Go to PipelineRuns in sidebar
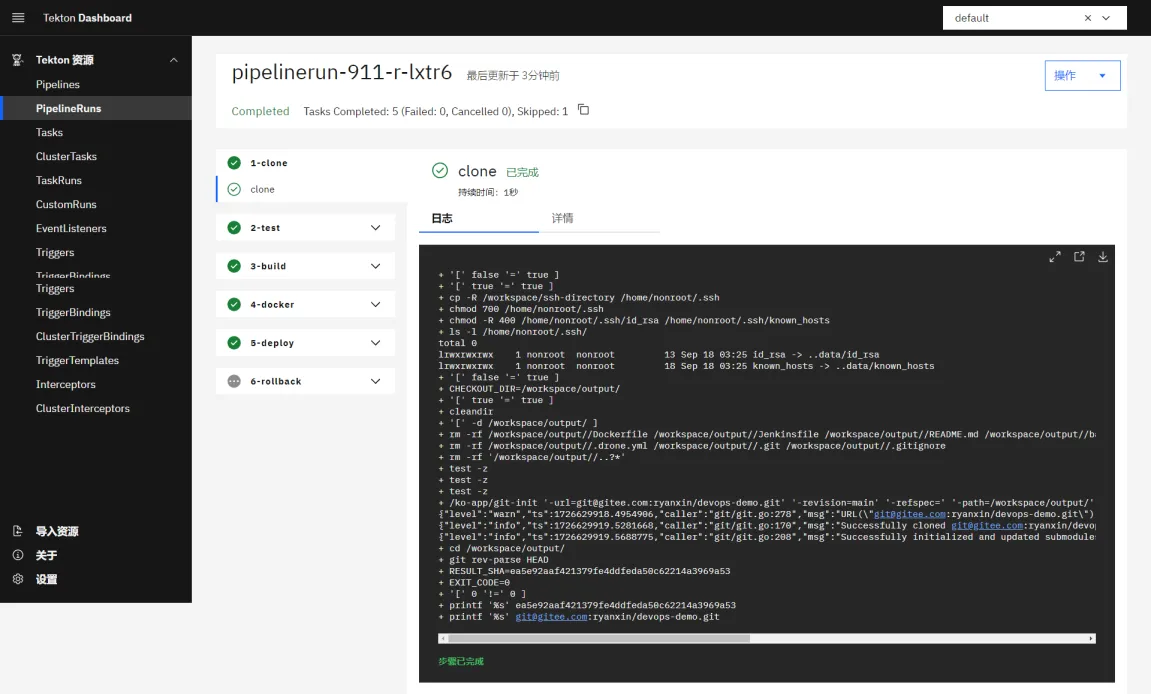The height and width of the screenshot is (694, 1151). pos(95,108)
